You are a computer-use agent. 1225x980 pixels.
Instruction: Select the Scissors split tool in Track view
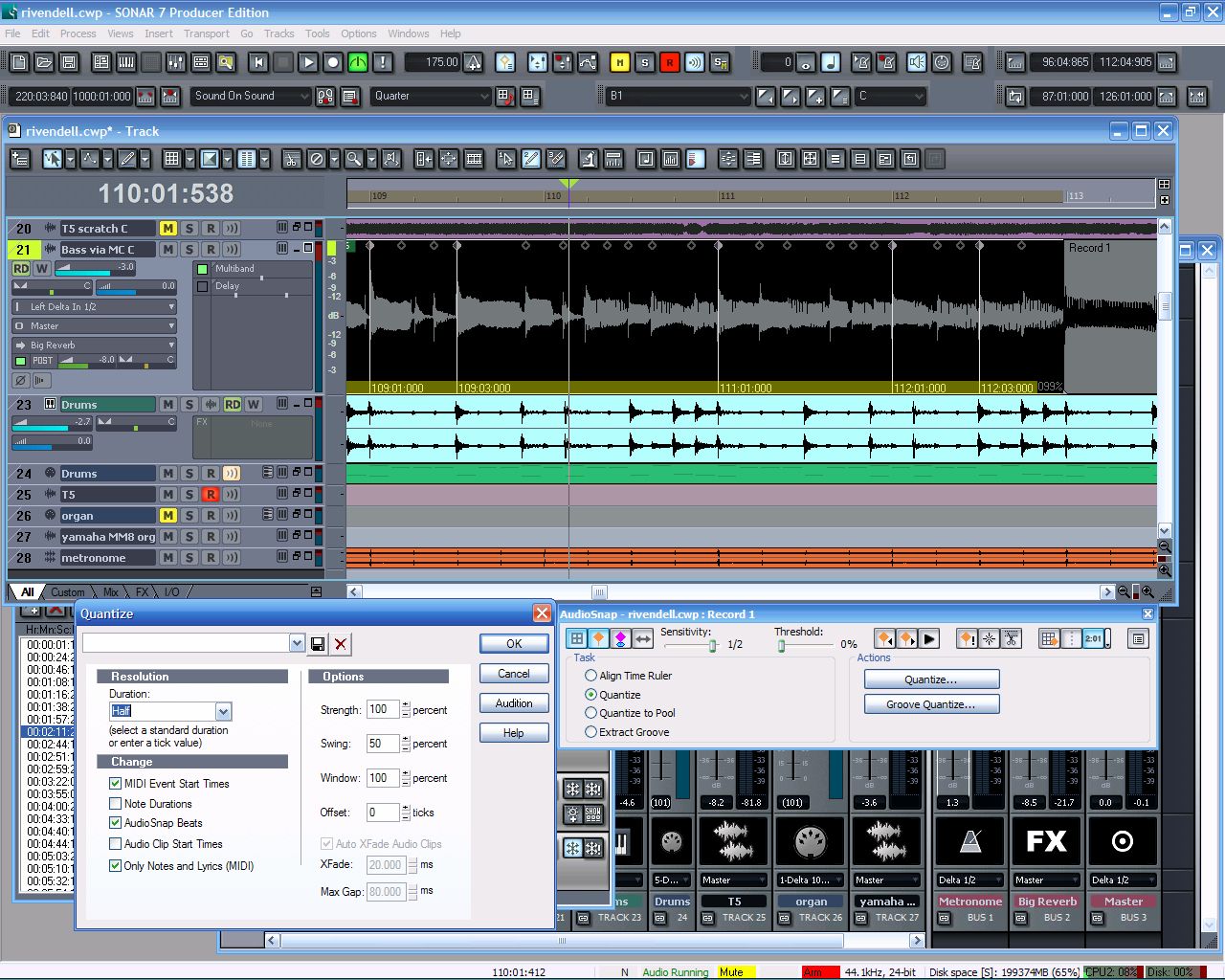pyautogui.click(x=292, y=159)
